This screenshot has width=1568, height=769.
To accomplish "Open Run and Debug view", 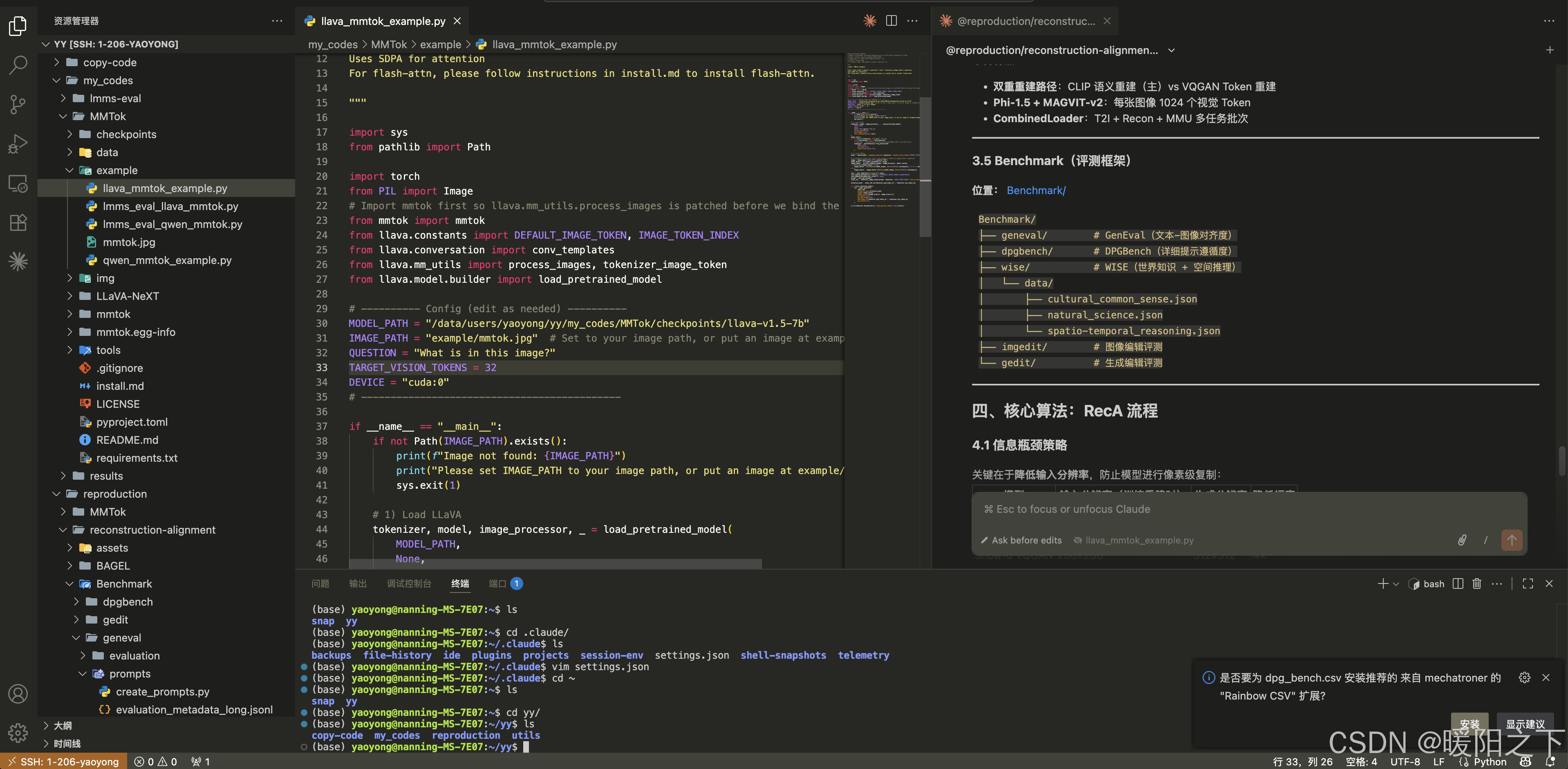I will (18, 143).
